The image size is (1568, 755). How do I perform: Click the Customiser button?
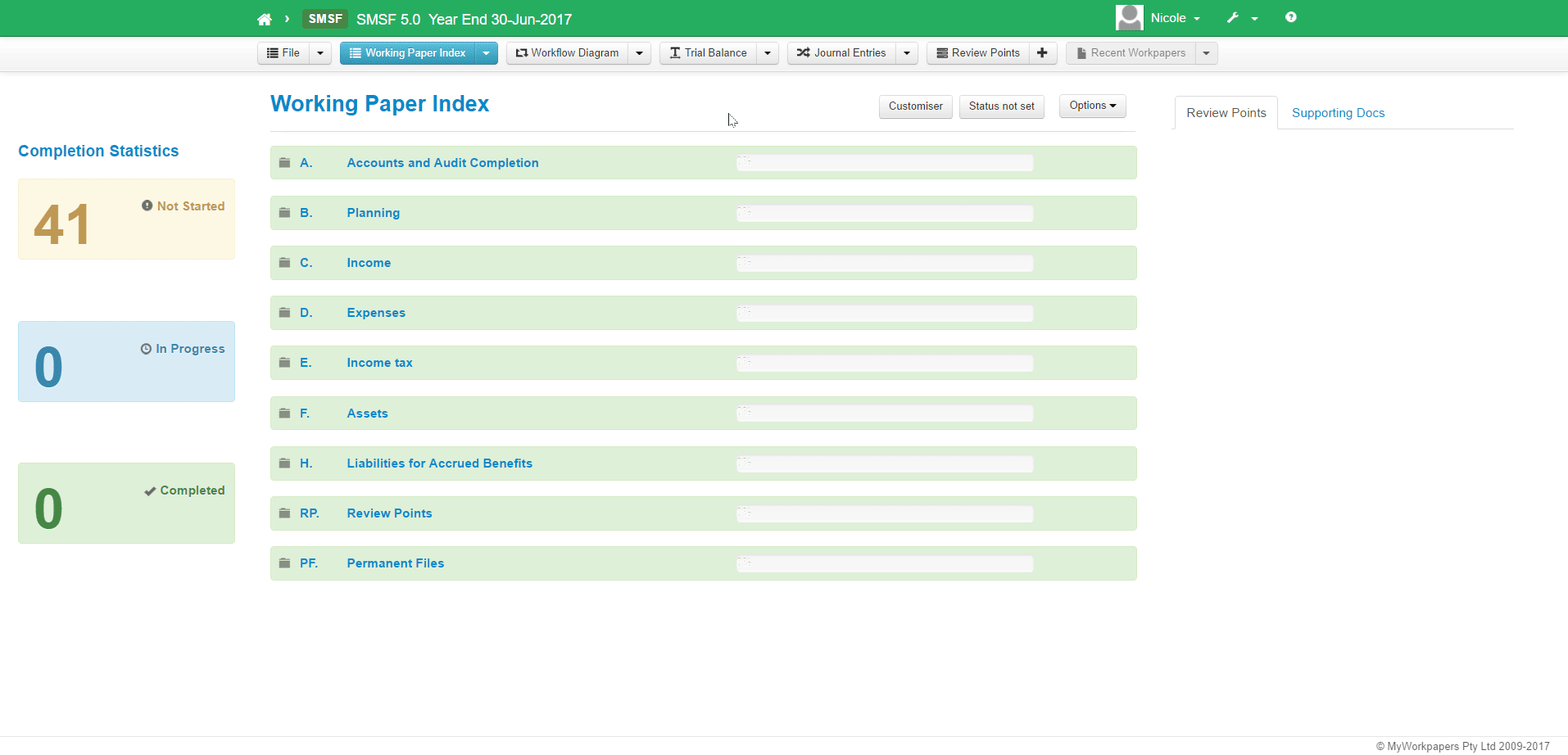click(x=915, y=106)
